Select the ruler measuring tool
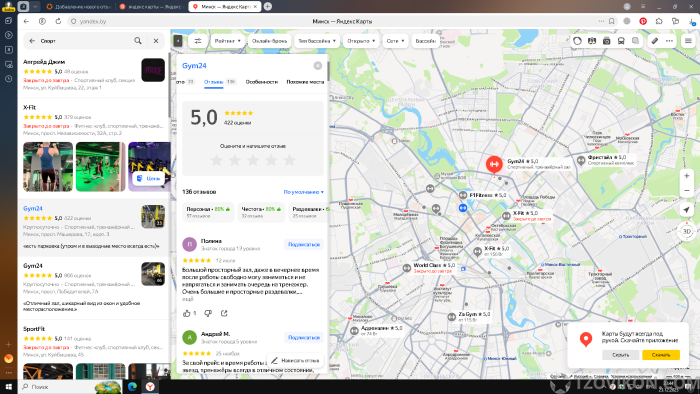This screenshot has height=394, width=700. 654,41
